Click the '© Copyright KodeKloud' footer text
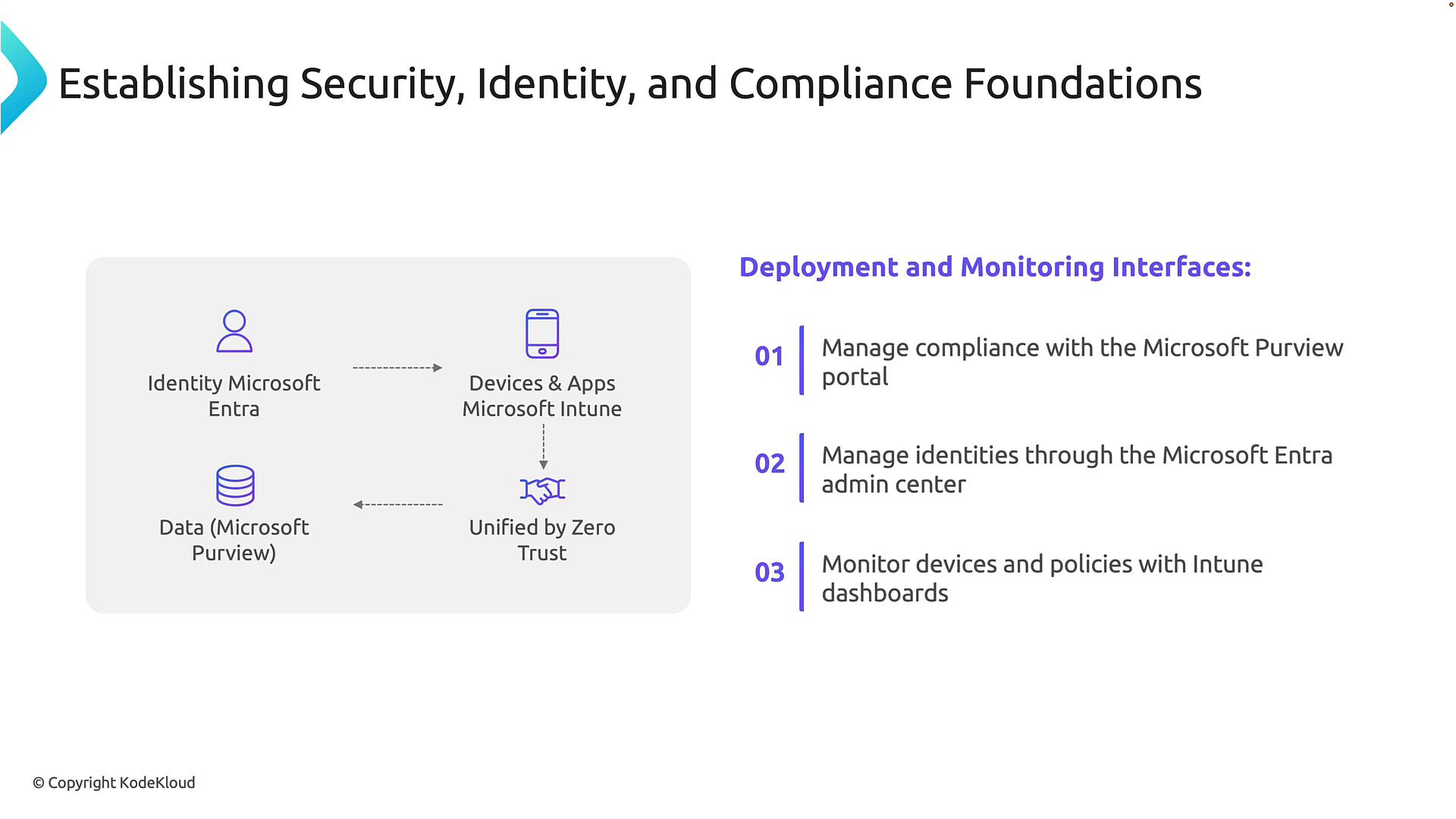The width and height of the screenshot is (1456, 819). 114,783
